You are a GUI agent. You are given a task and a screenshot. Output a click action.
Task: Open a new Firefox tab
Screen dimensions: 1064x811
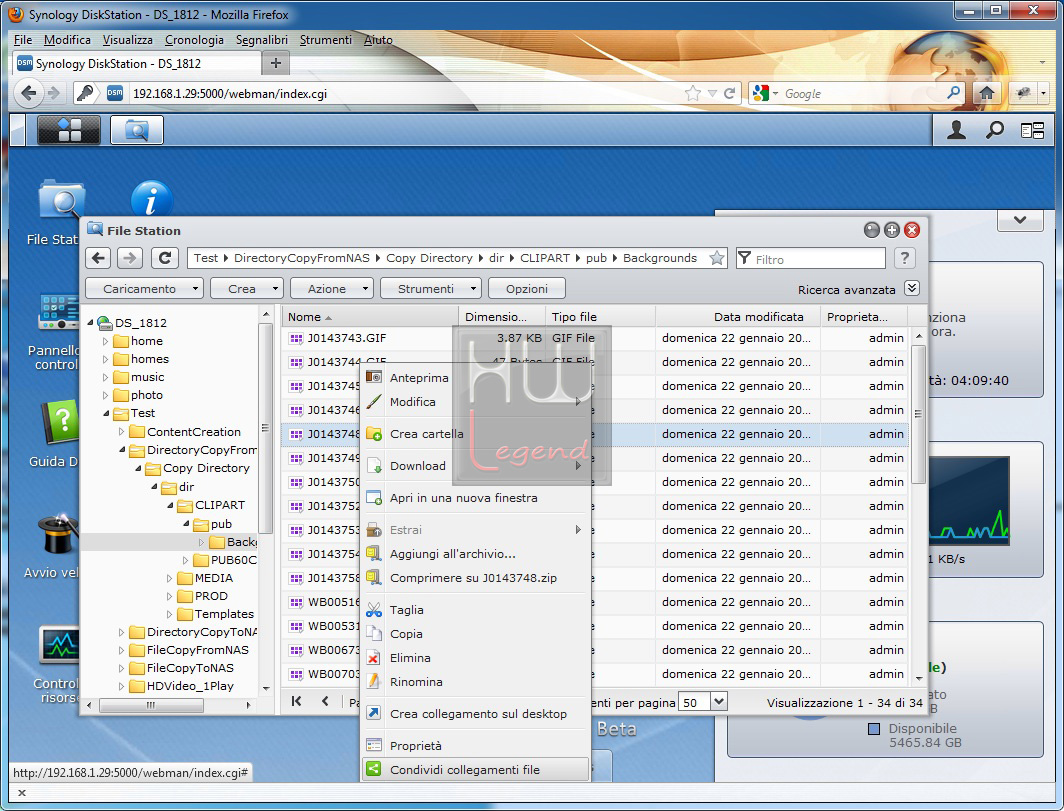(x=276, y=64)
